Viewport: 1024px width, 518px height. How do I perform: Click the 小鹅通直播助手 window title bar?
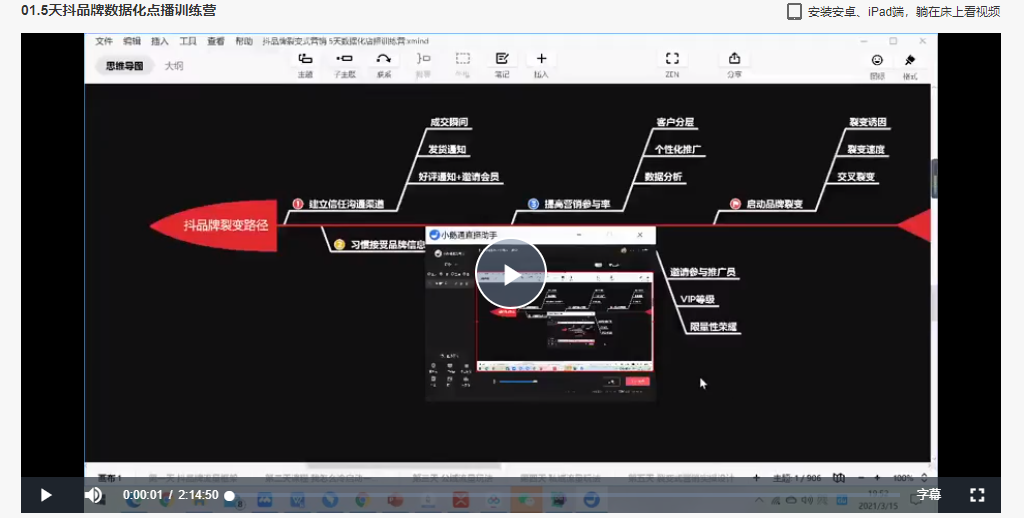pyautogui.click(x=541, y=235)
